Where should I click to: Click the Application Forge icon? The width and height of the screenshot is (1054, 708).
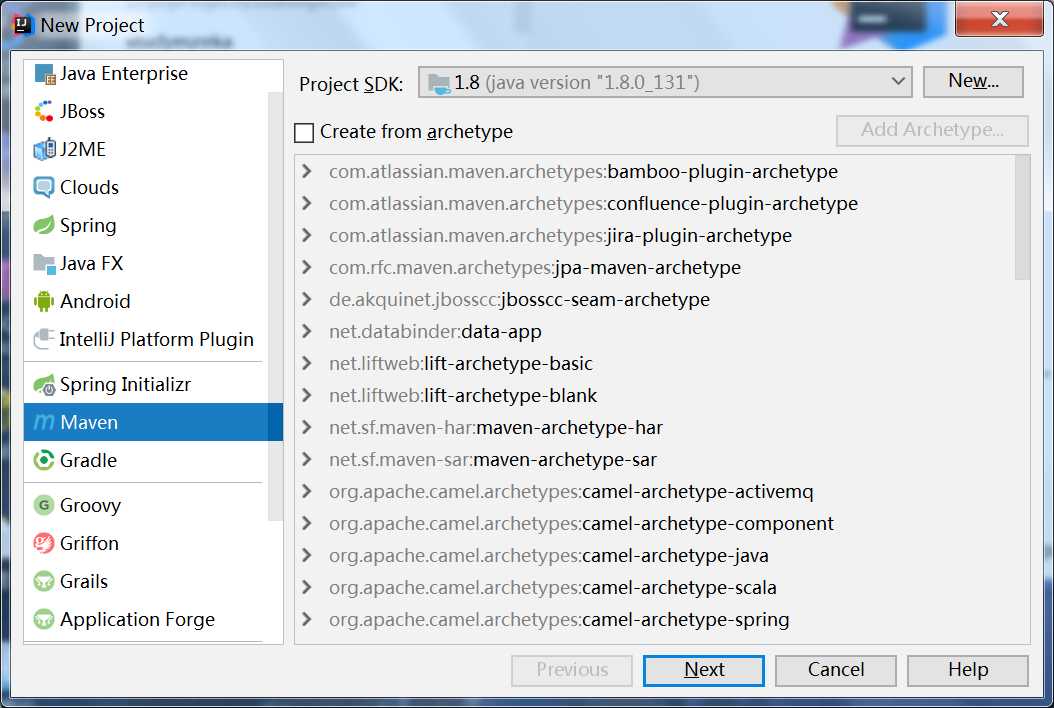point(44,619)
